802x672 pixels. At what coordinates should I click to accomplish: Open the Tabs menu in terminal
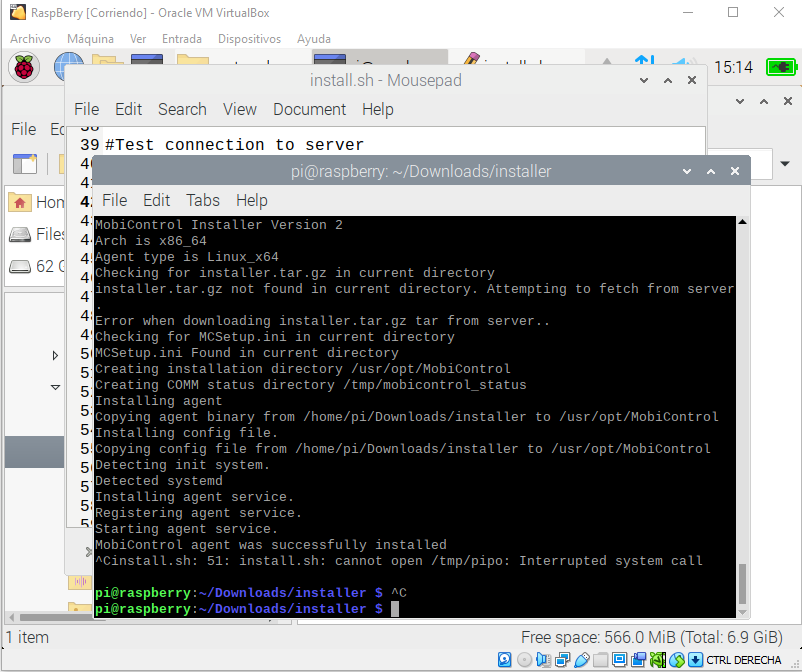pyautogui.click(x=202, y=200)
